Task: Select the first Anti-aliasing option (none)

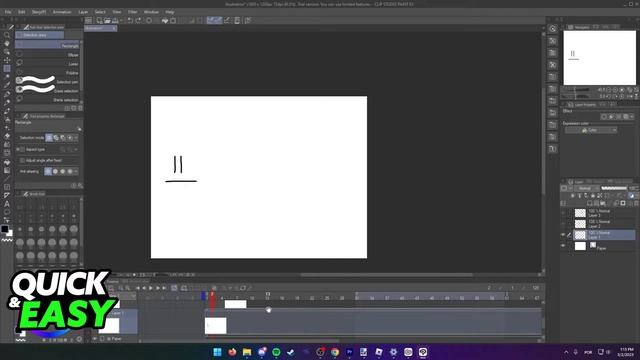Action: click(48, 171)
